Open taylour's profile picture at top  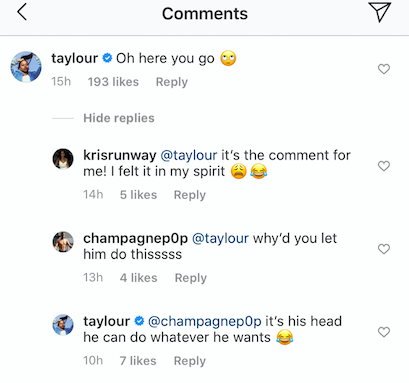(26, 67)
